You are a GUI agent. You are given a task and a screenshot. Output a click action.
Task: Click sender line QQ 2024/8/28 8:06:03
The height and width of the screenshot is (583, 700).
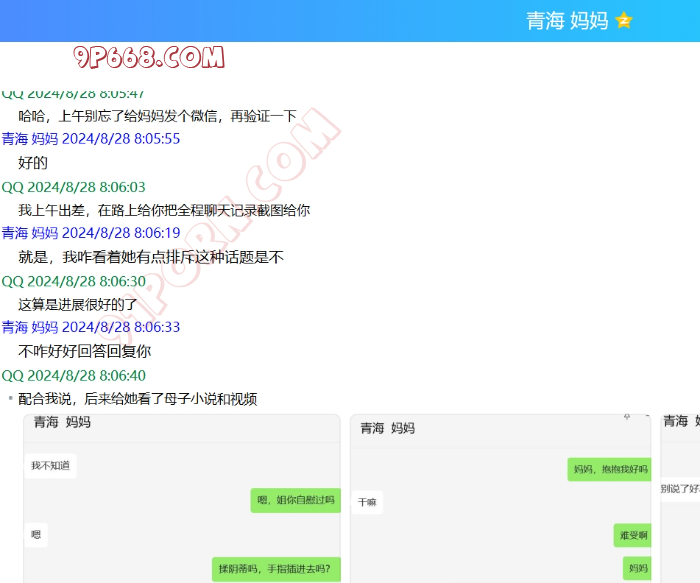(x=74, y=187)
